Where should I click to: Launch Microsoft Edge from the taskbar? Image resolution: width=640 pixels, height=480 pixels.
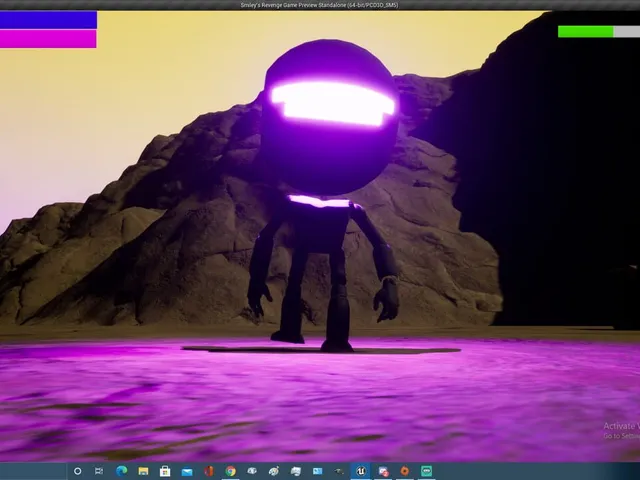121,471
